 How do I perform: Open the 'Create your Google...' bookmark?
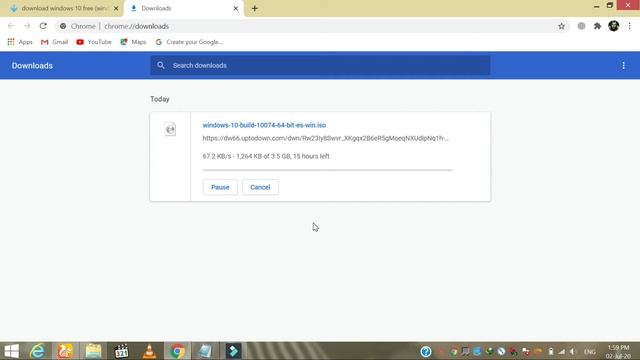coord(189,42)
